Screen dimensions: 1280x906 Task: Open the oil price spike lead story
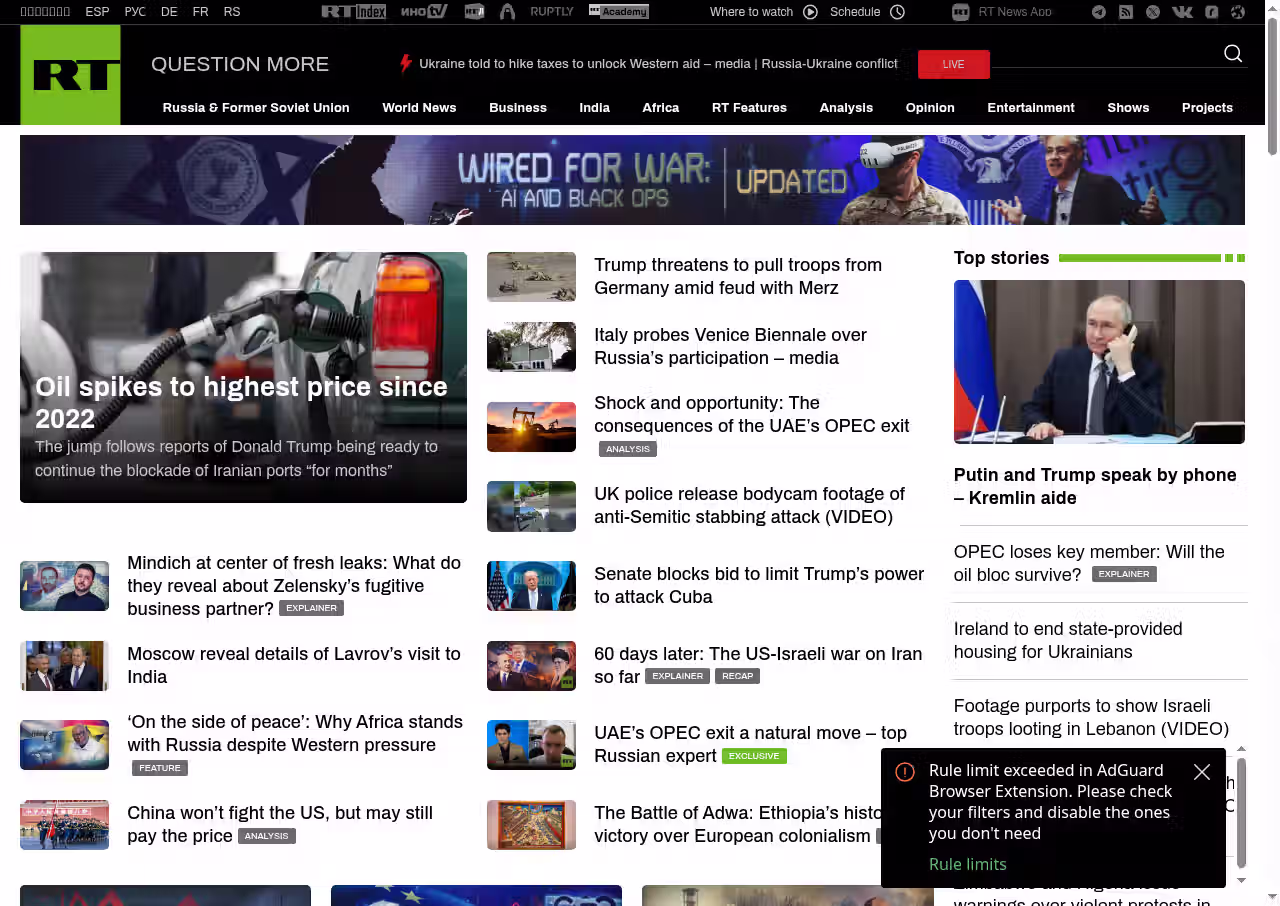pos(243,400)
